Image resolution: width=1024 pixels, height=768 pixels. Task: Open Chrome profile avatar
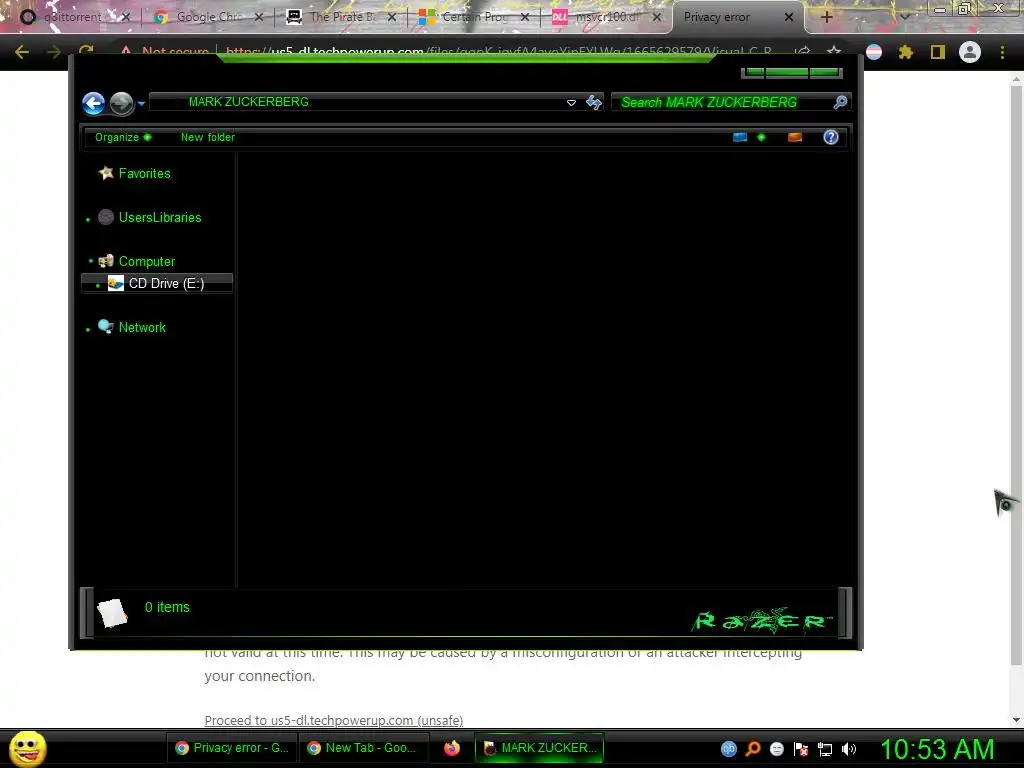pos(970,52)
